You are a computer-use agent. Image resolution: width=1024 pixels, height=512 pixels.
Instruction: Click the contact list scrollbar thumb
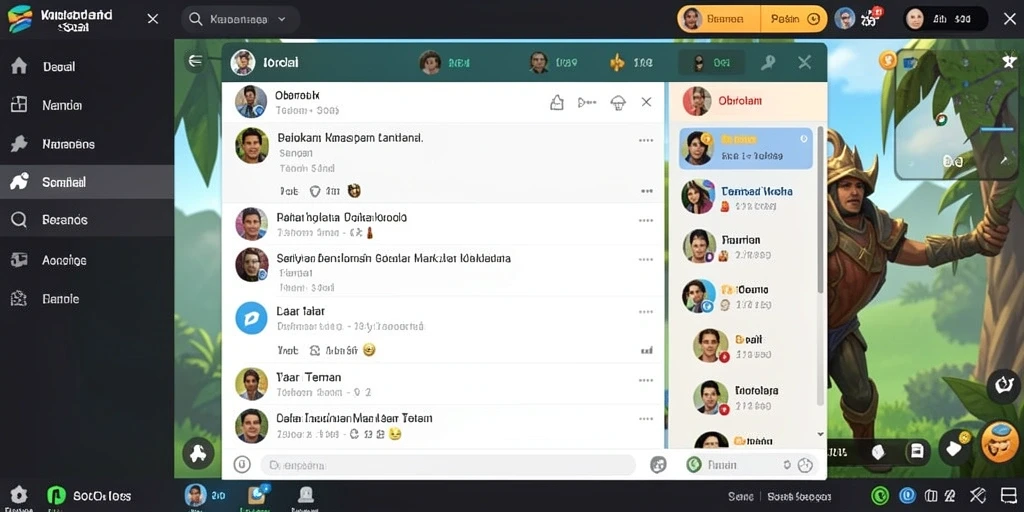coord(820,209)
